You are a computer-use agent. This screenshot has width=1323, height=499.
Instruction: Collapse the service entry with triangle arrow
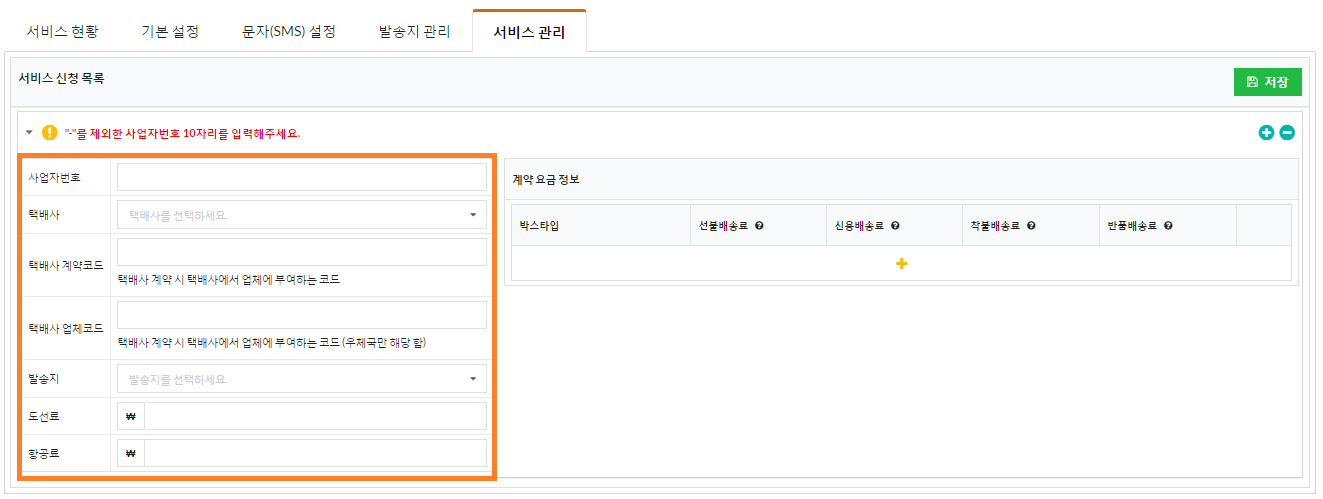tap(29, 132)
